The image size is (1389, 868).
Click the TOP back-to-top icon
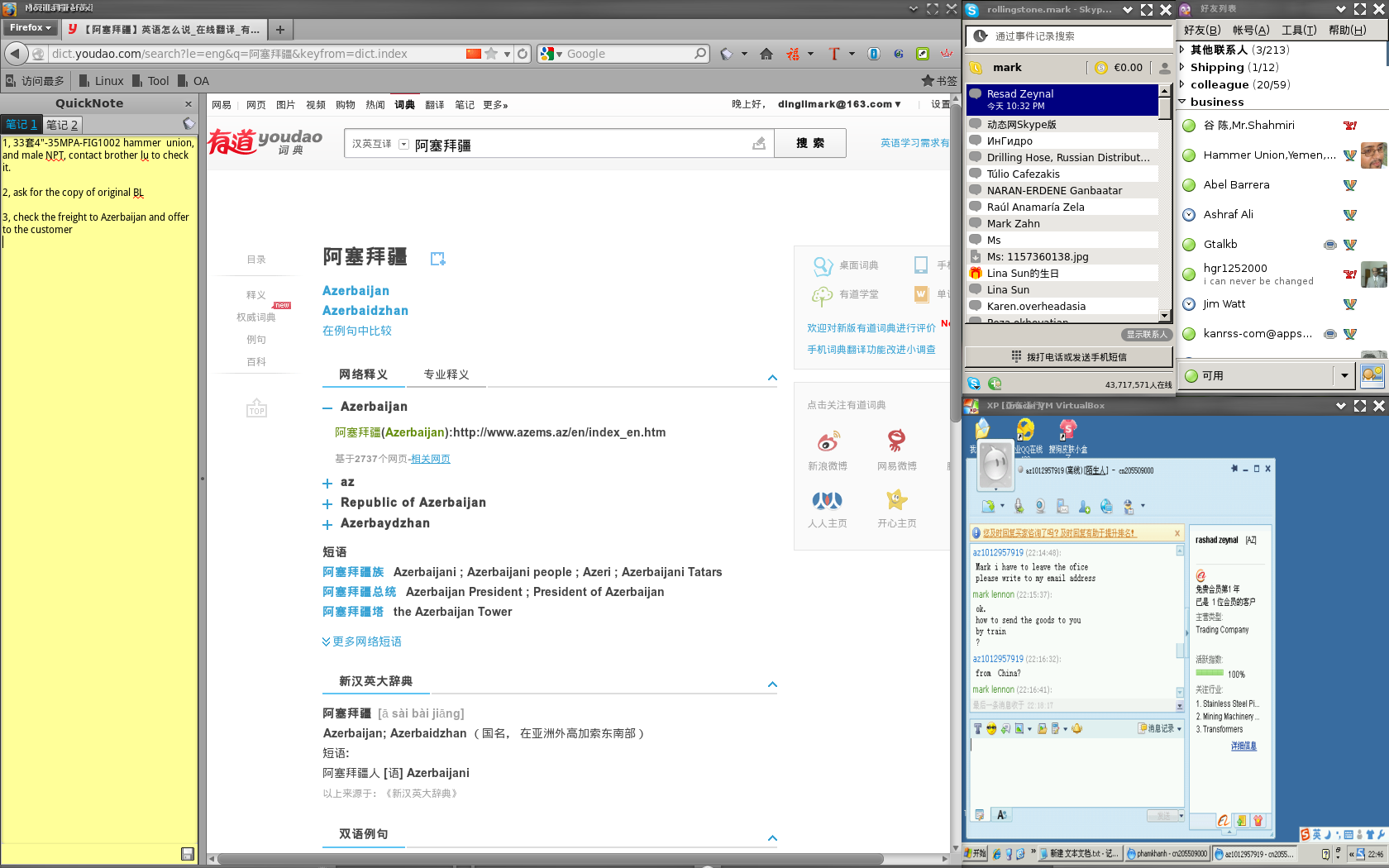pyautogui.click(x=256, y=408)
